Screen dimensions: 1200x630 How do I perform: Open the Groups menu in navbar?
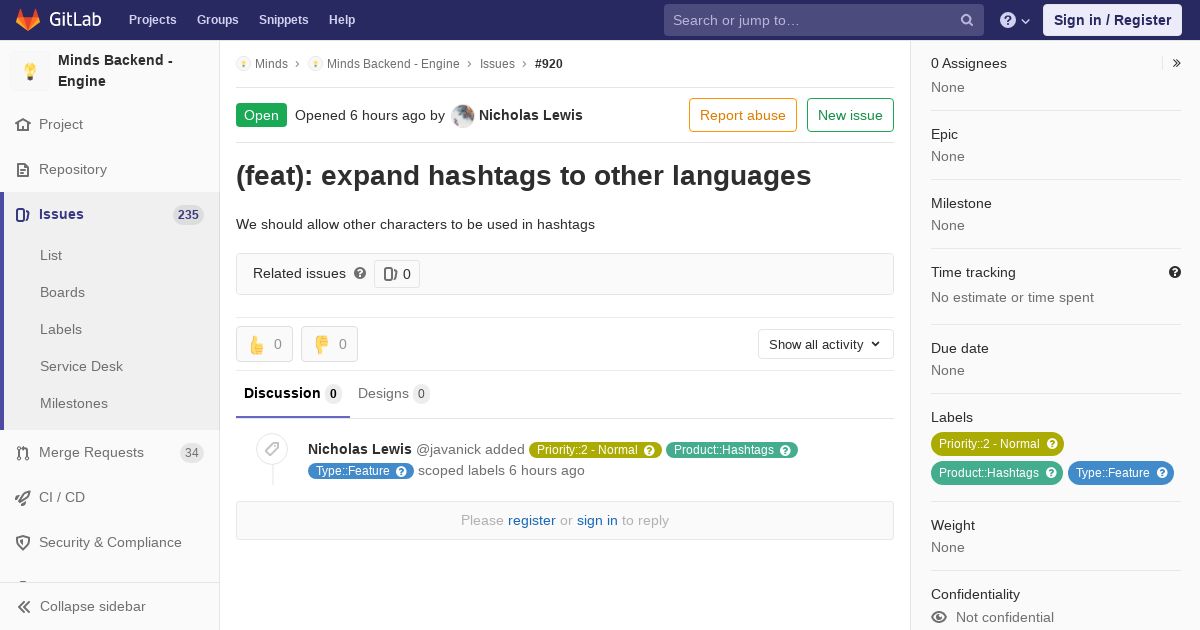[x=217, y=20]
